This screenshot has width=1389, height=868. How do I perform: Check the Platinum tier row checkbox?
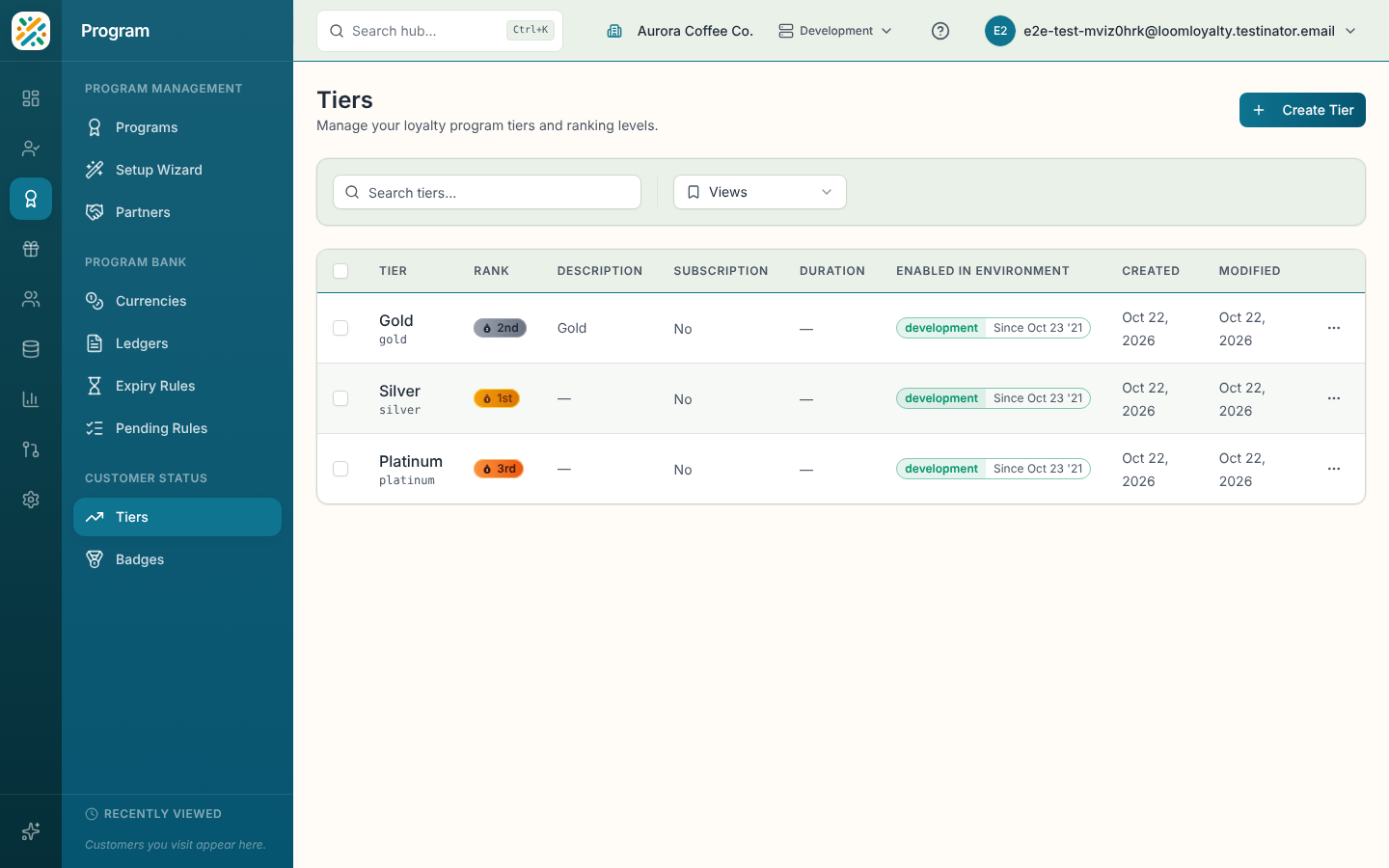(x=340, y=469)
